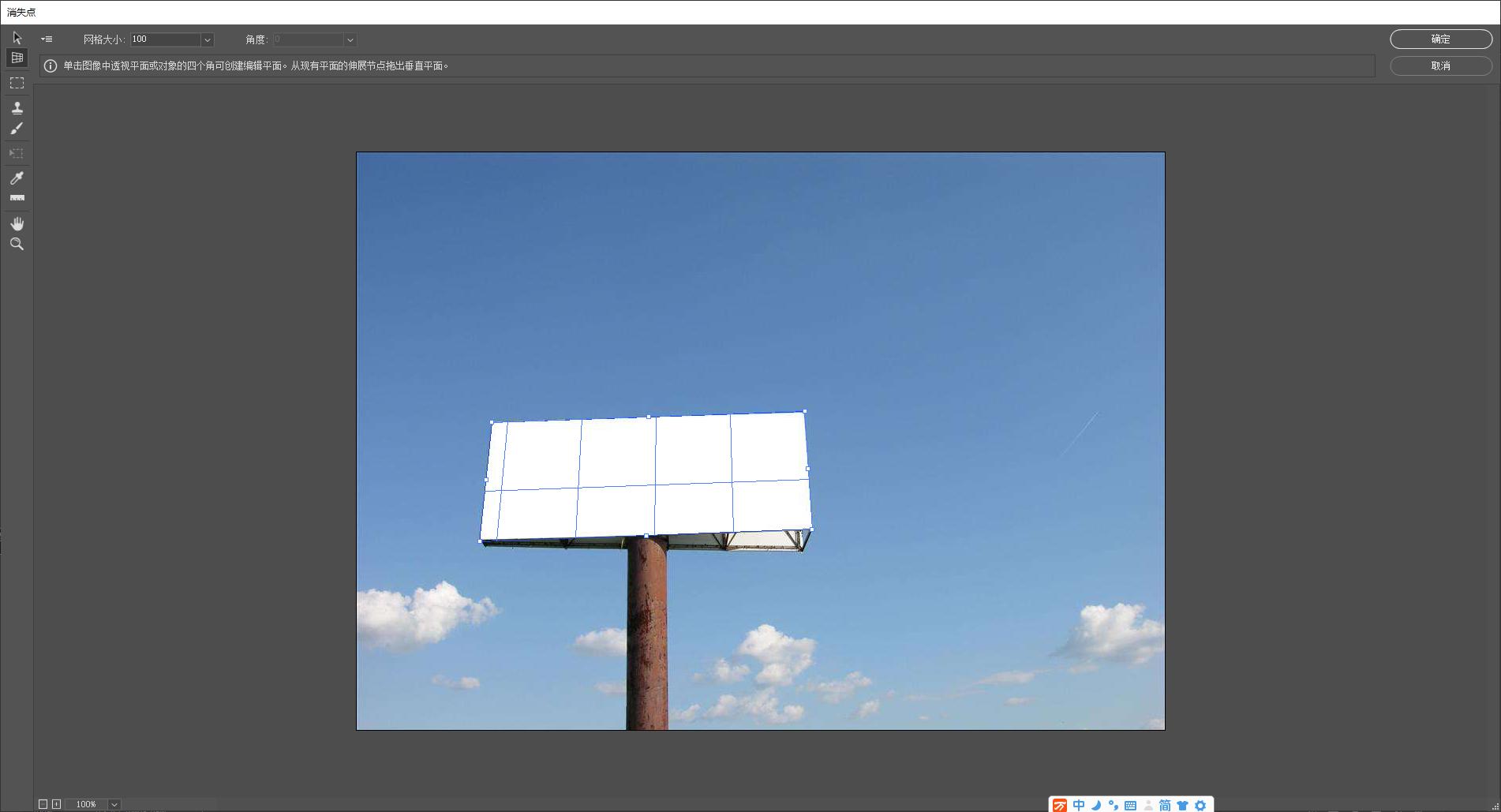Confirm with the 确定 button

pyautogui.click(x=1439, y=39)
